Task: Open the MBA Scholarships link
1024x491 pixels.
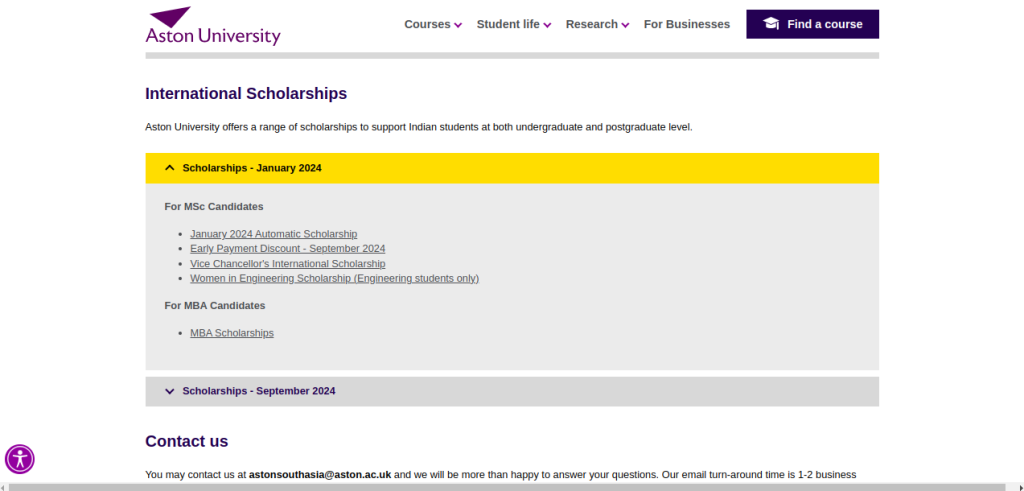Action: pos(232,333)
